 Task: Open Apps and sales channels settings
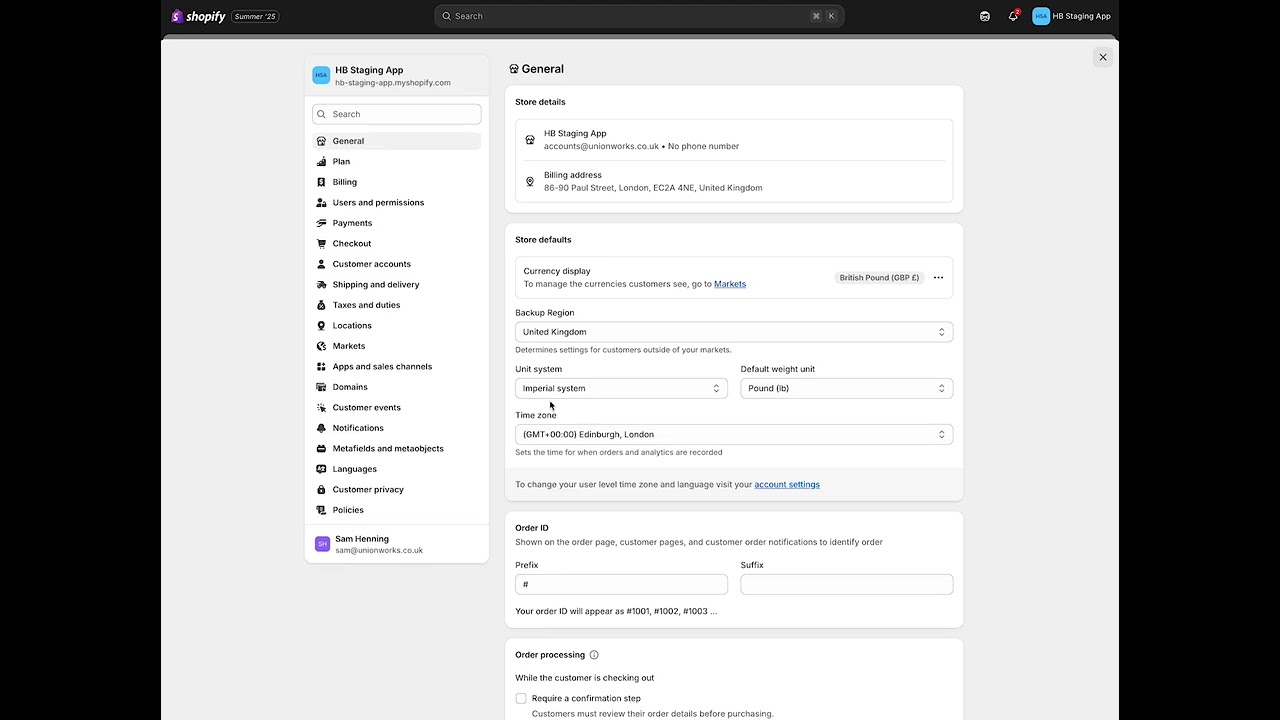[397, 367]
